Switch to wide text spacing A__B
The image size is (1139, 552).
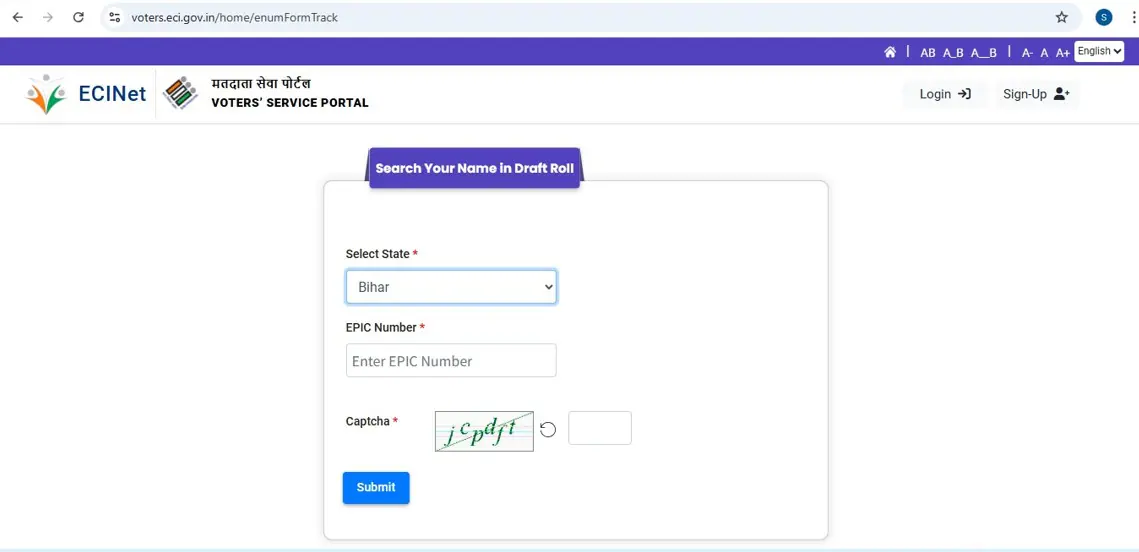point(984,53)
